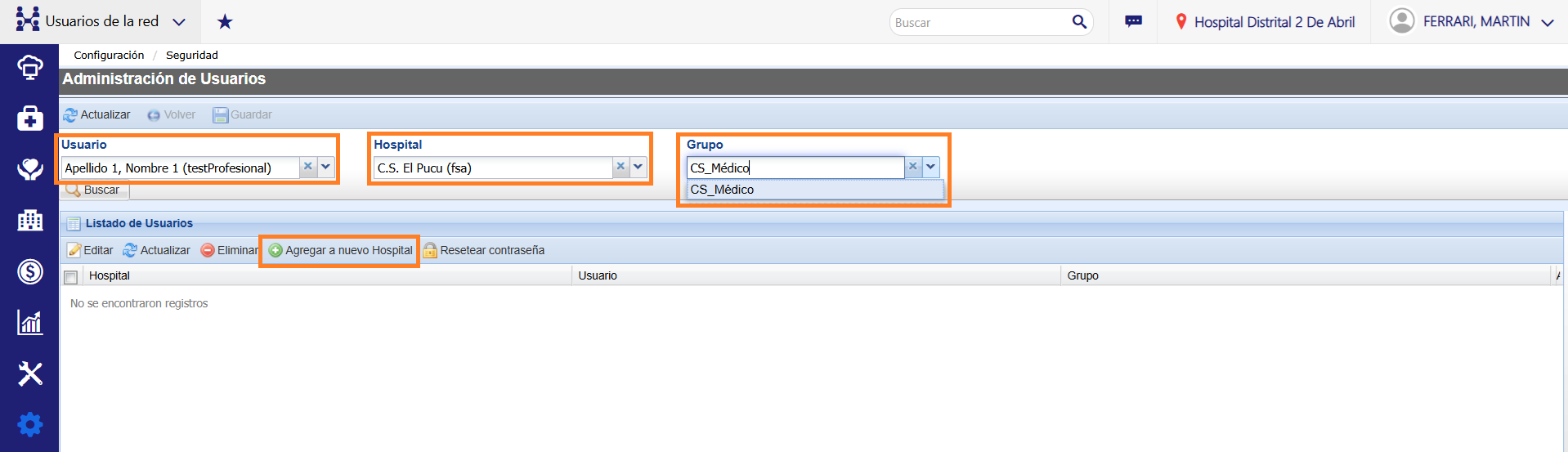Clear the Grupo field with its X
Image resolution: width=1568 pixels, height=452 pixels.
coord(912,167)
